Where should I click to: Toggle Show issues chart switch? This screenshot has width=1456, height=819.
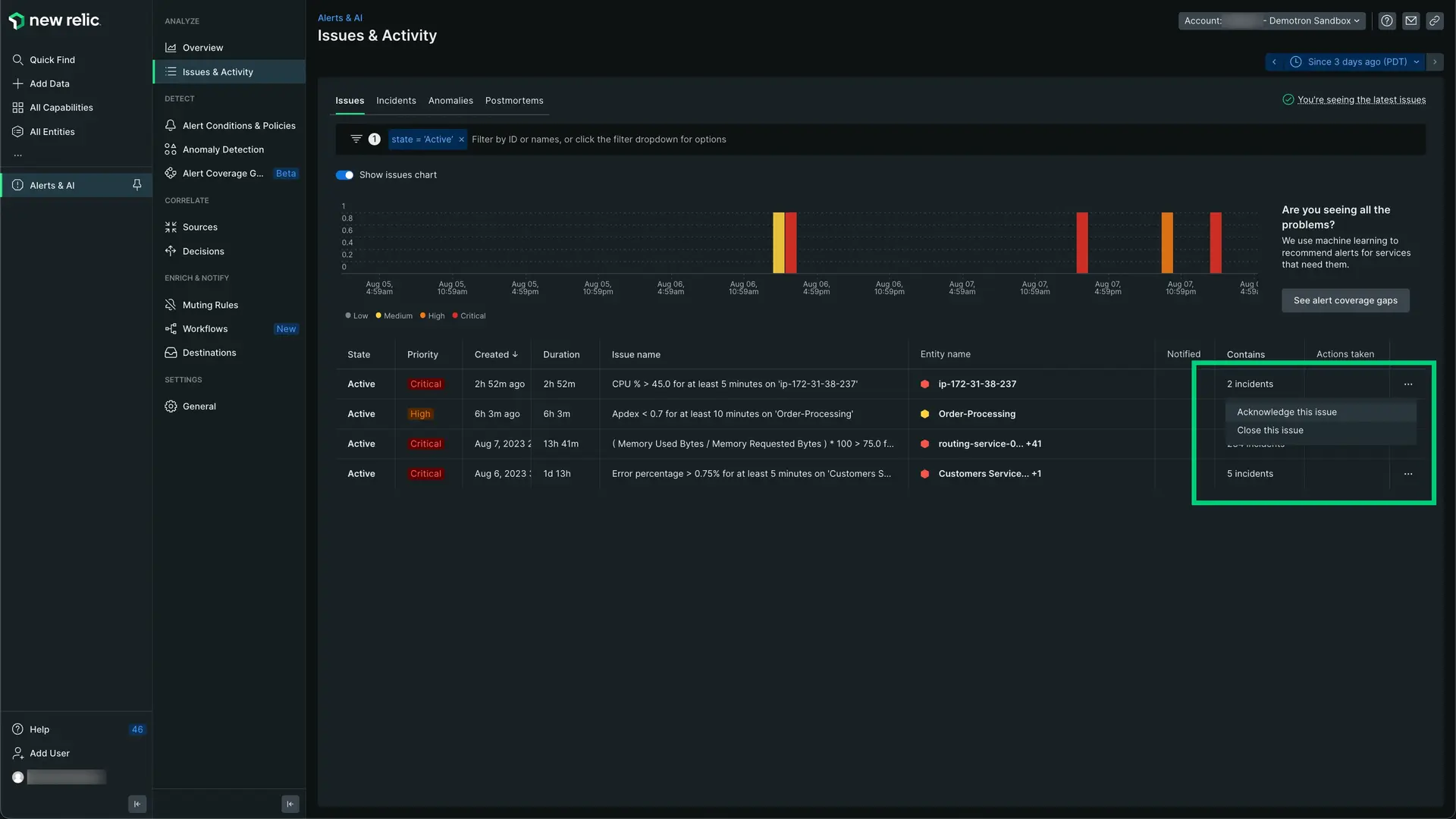(x=344, y=175)
